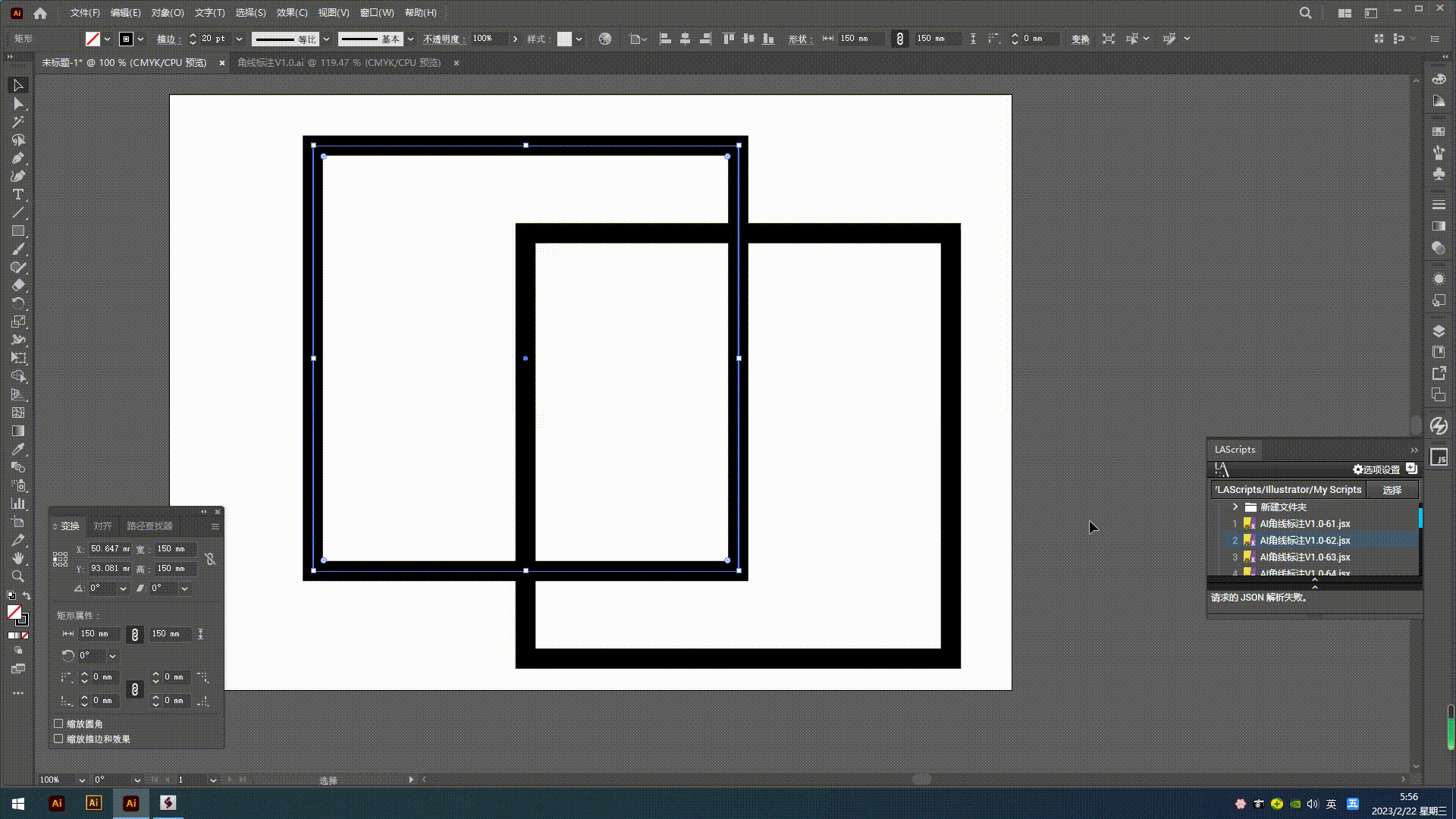Image resolution: width=1456 pixels, height=819 pixels.
Task: Select AI角线标注V1.0-63.jsx script
Action: tap(1305, 557)
